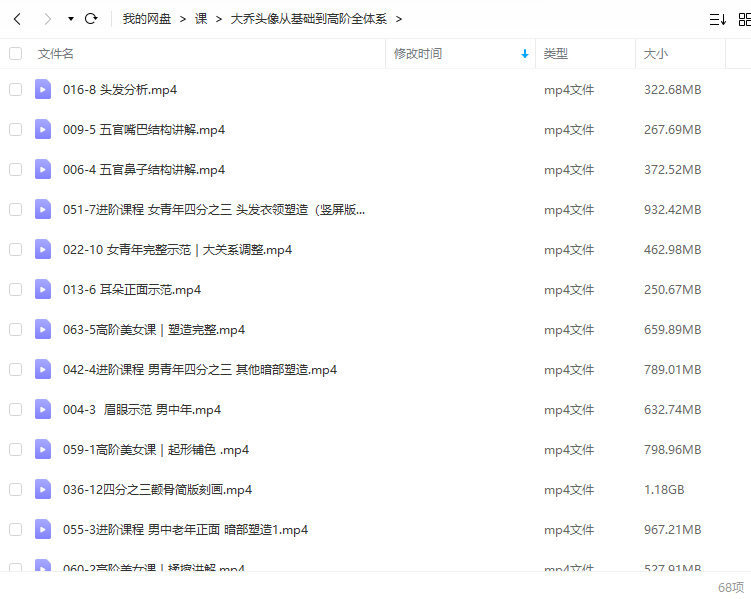The image size is (751, 599).
Task: Toggle the 修改时间 sort direction arrow
Action: click(525, 54)
